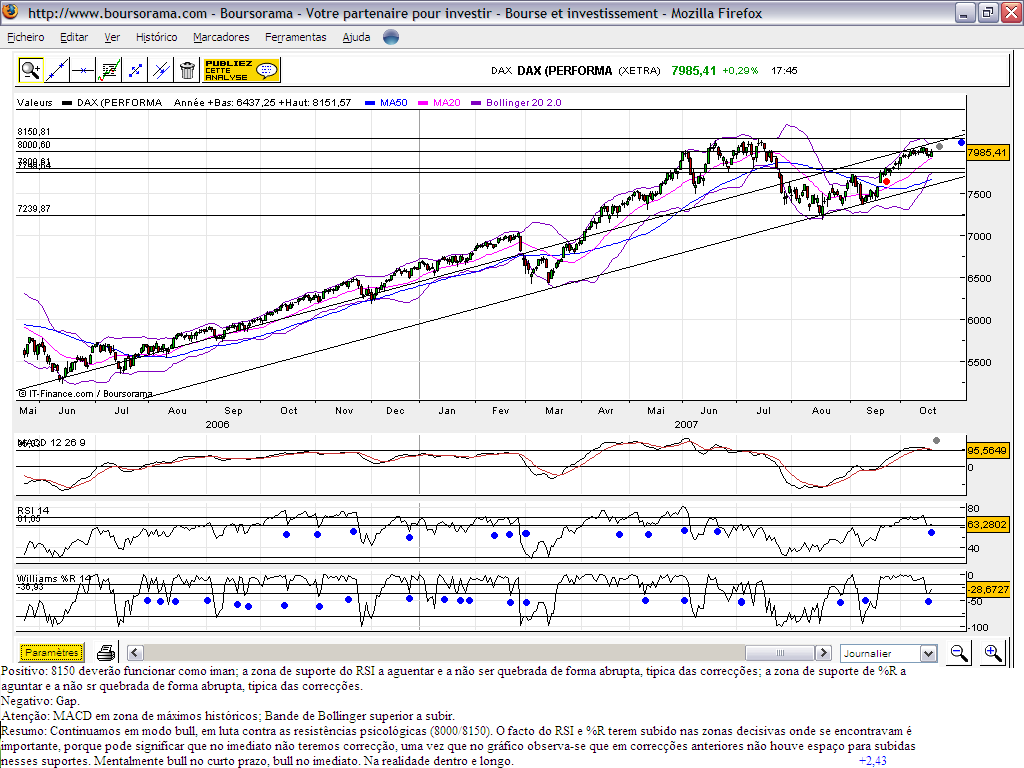Click the MA20 legend label
The height and width of the screenshot is (768, 1024).
point(447,103)
